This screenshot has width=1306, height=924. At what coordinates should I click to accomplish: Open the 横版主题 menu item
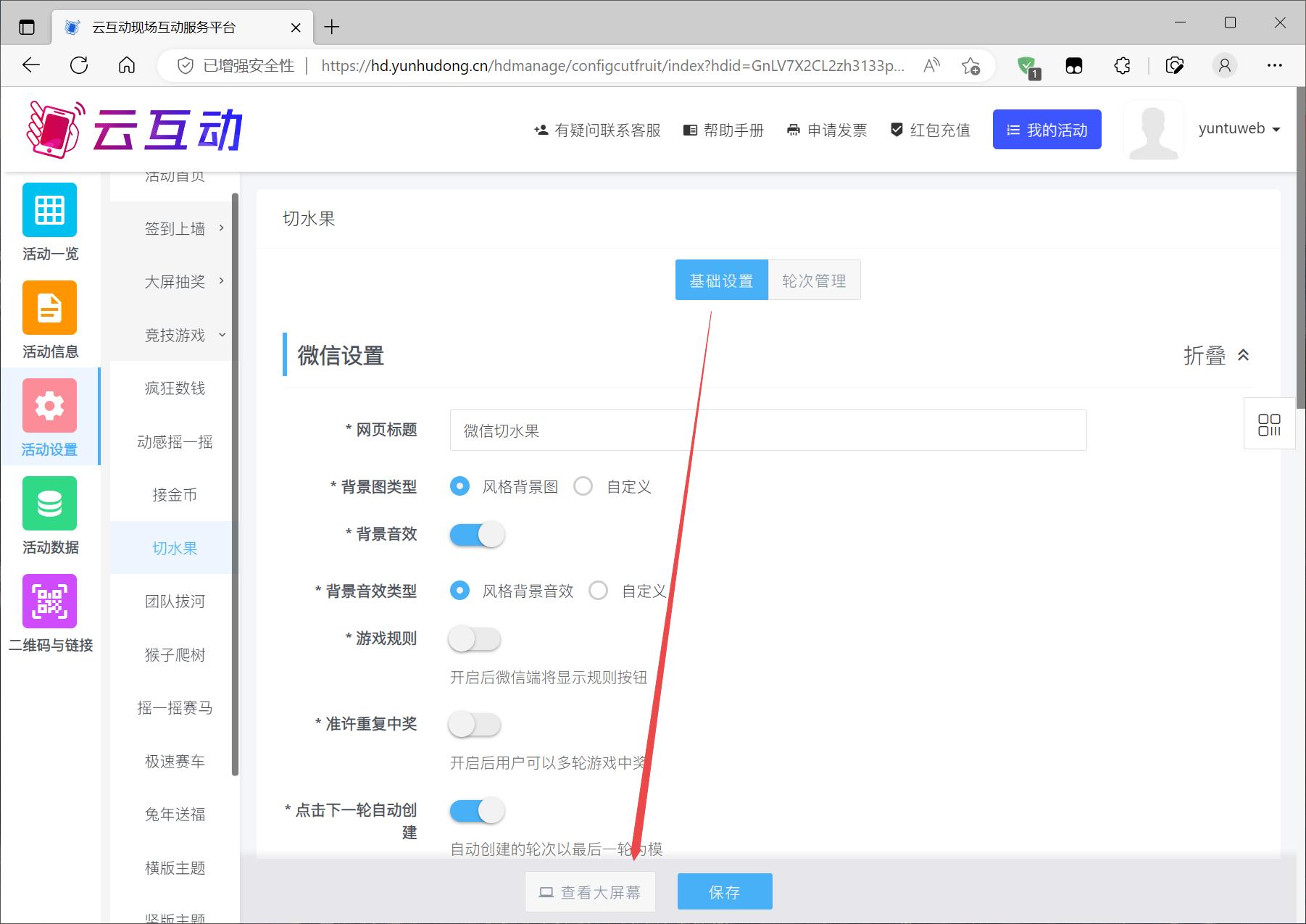tap(175, 867)
